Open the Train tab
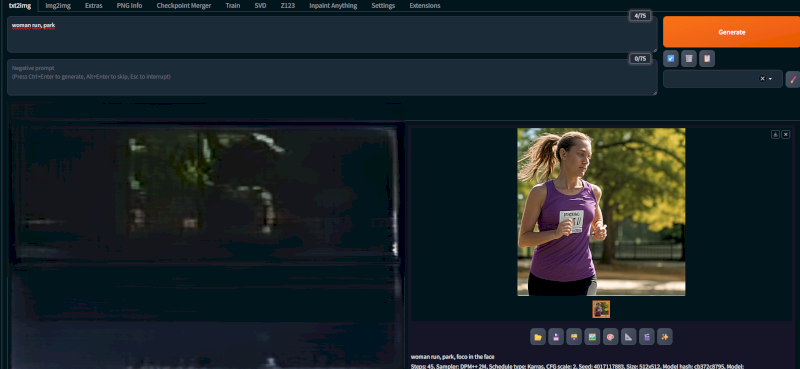Viewport: 800px width, 369px height. point(233,6)
